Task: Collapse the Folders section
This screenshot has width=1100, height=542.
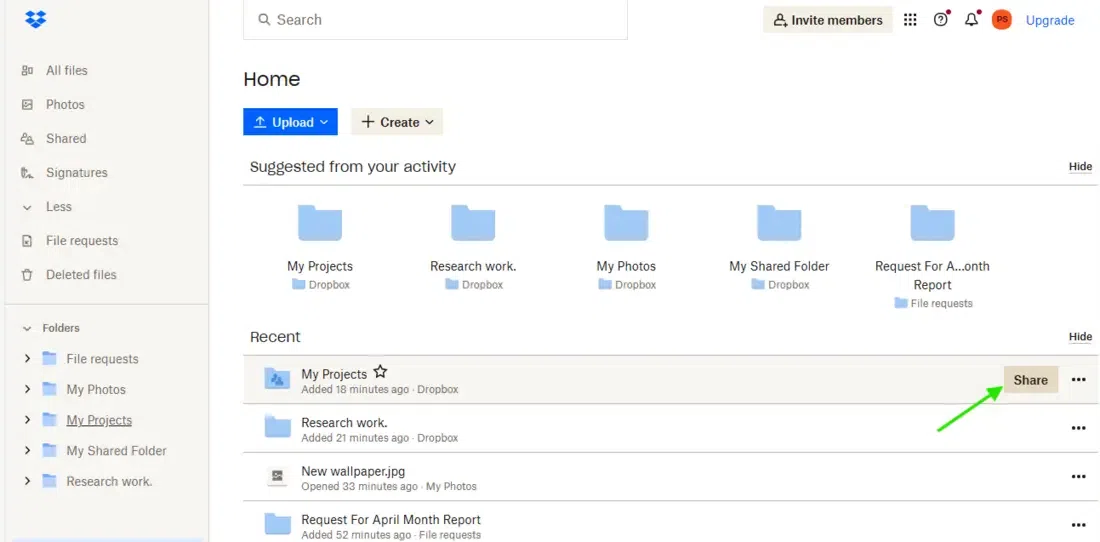Action: tap(27, 328)
